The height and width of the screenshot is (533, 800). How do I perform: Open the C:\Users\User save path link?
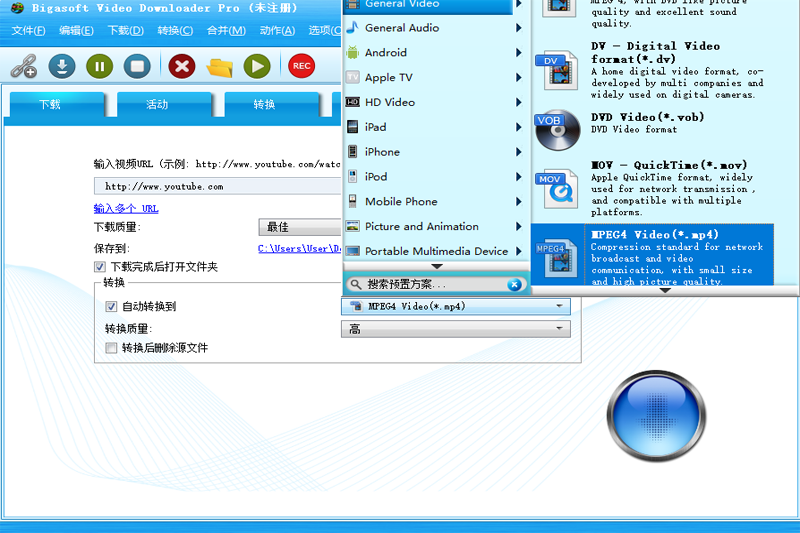pos(299,248)
